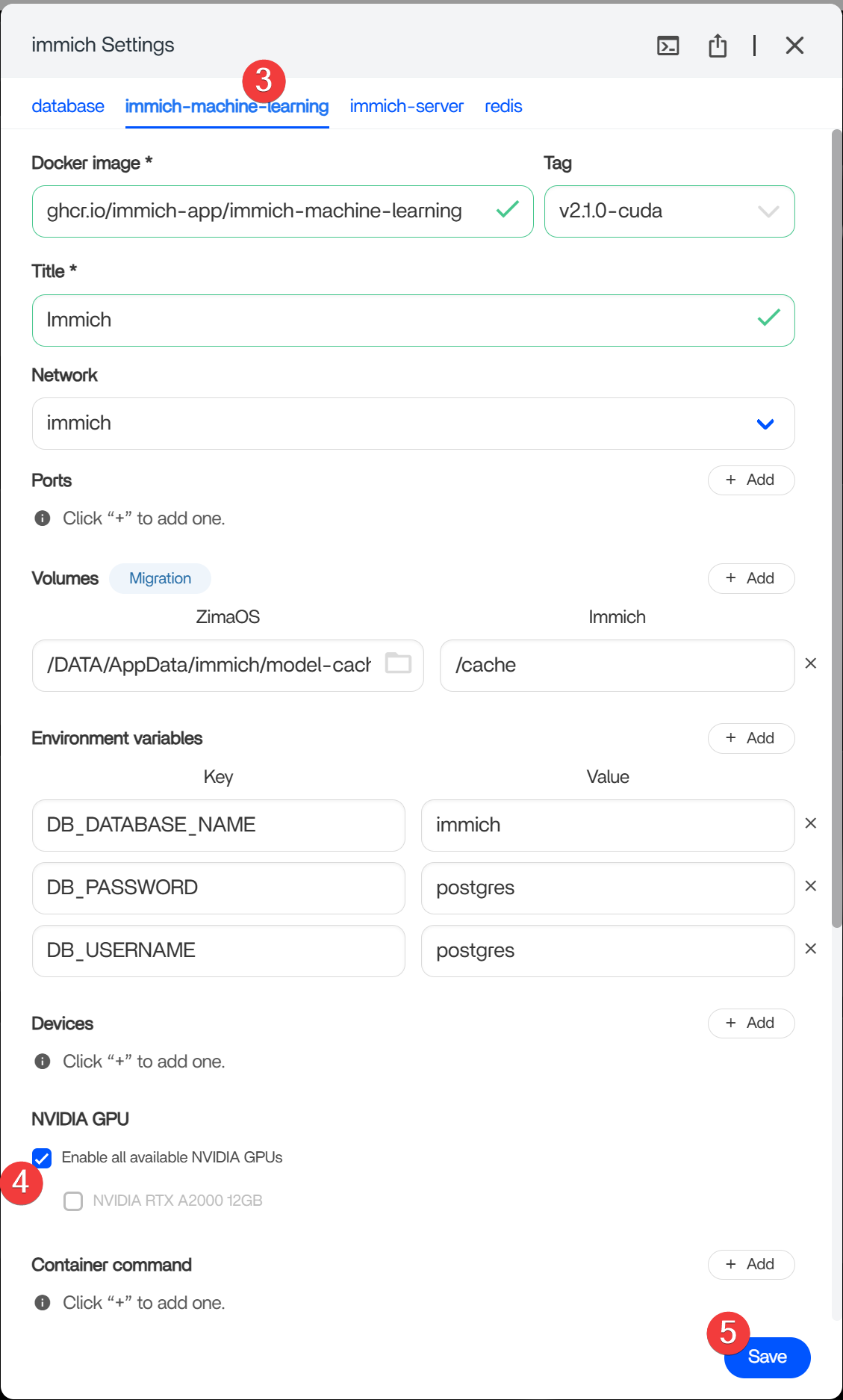Delete the DB_DATABASE_NAME environment variable
Screen dimensions: 843x1400
tap(811, 823)
